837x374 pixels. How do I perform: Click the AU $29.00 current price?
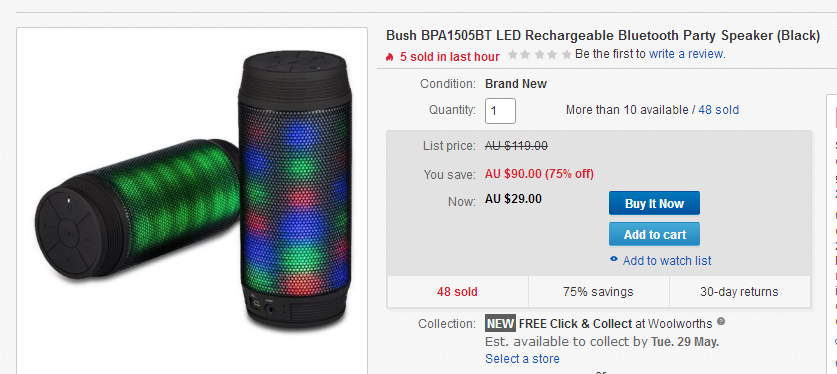point(514,199)
